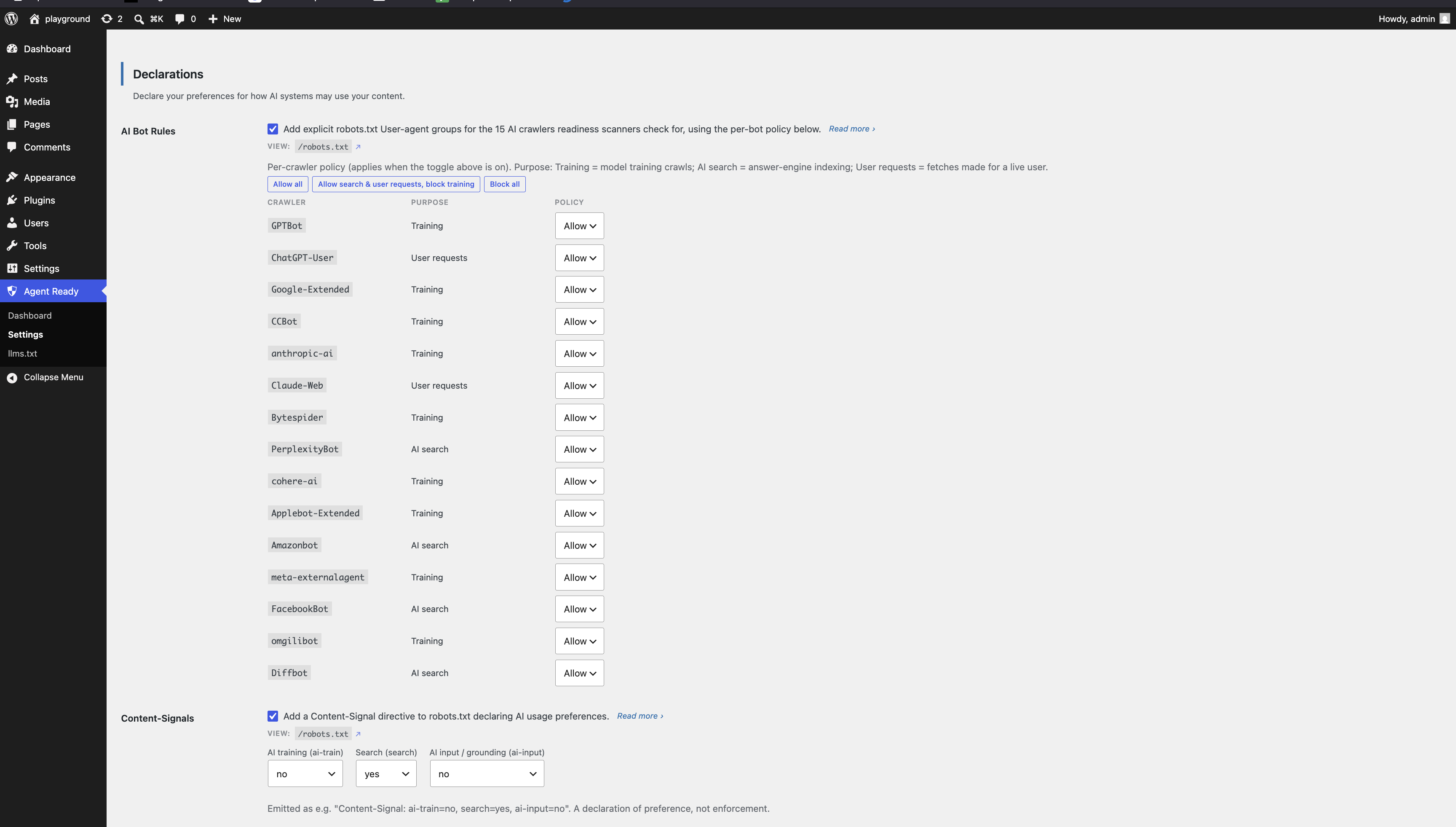Open the anthropic-ai policy dropdown
Screen dimensions: 1456x827
point(580,353)
